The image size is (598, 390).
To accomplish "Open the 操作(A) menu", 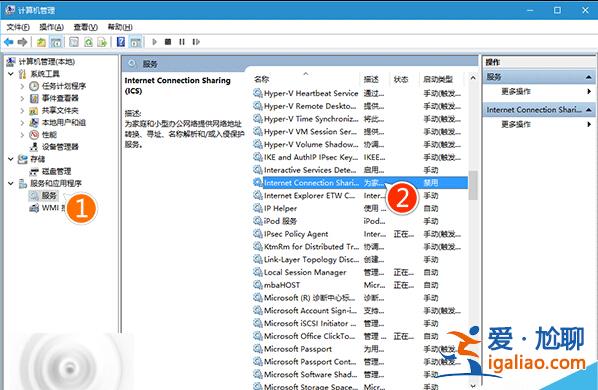I will 51,27.
